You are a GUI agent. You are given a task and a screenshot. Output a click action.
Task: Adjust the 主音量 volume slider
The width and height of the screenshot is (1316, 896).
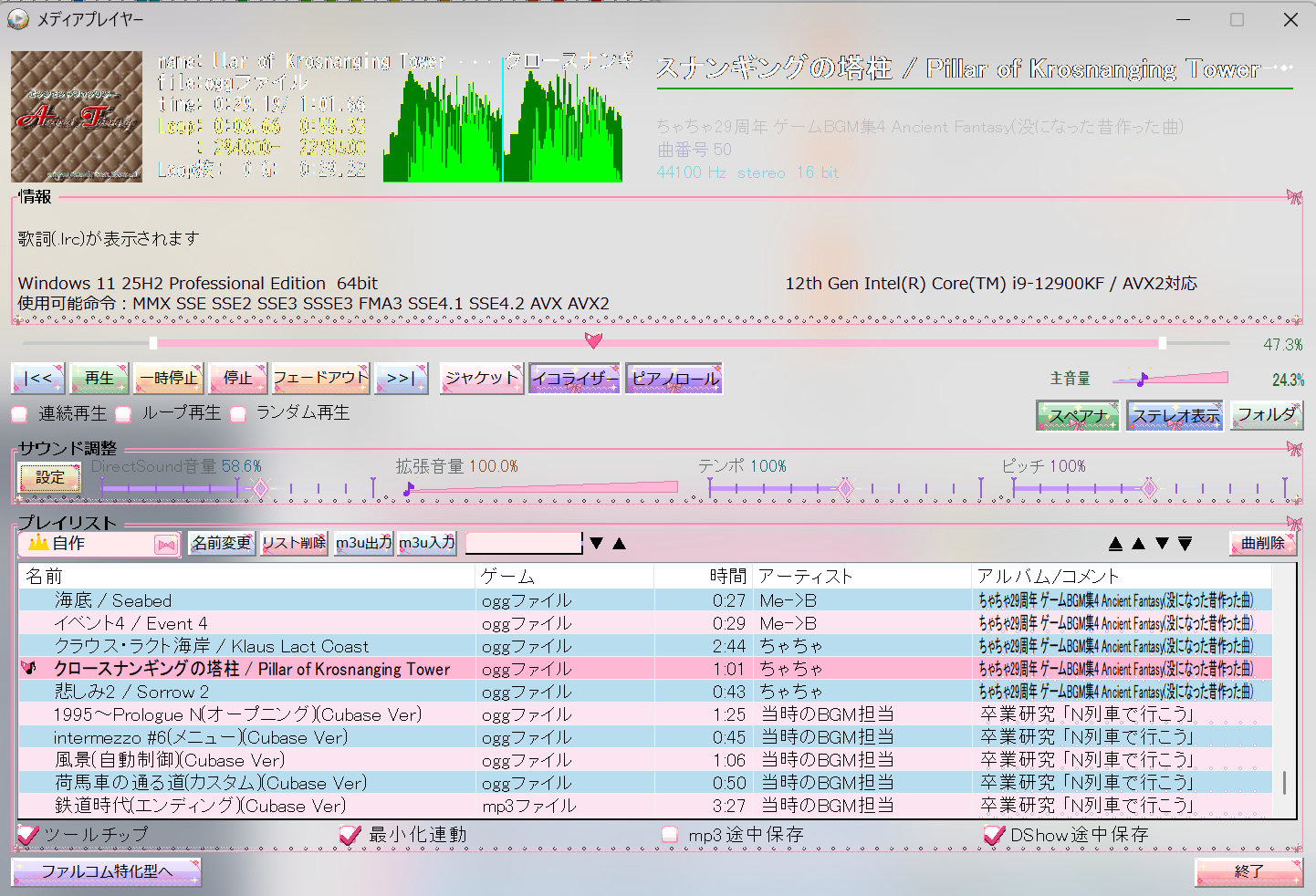pos(1170,378)
